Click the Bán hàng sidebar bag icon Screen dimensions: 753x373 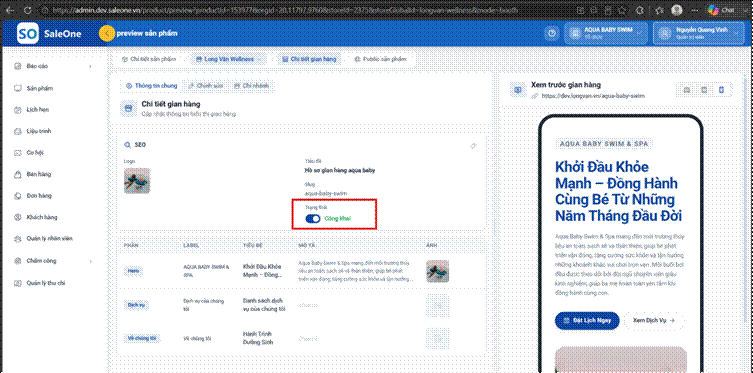[18, 174]
